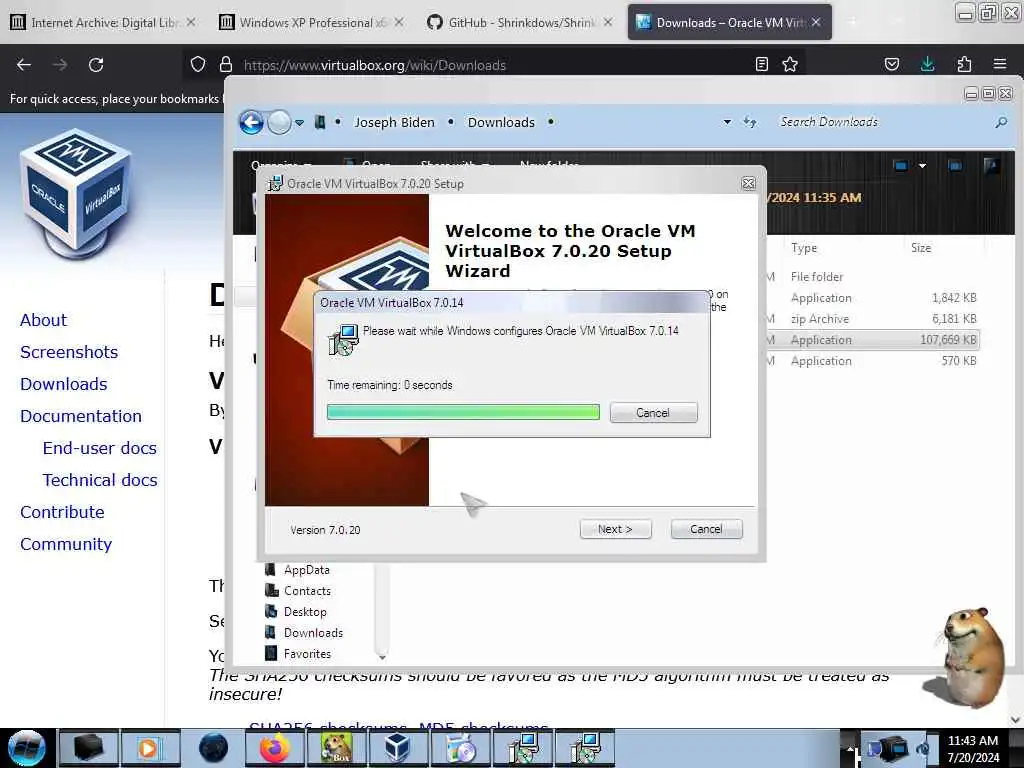Screen dimensions: 1024x768
Task: Go forward in the Downloads explorer window
Action: click(x=280, y=122)
